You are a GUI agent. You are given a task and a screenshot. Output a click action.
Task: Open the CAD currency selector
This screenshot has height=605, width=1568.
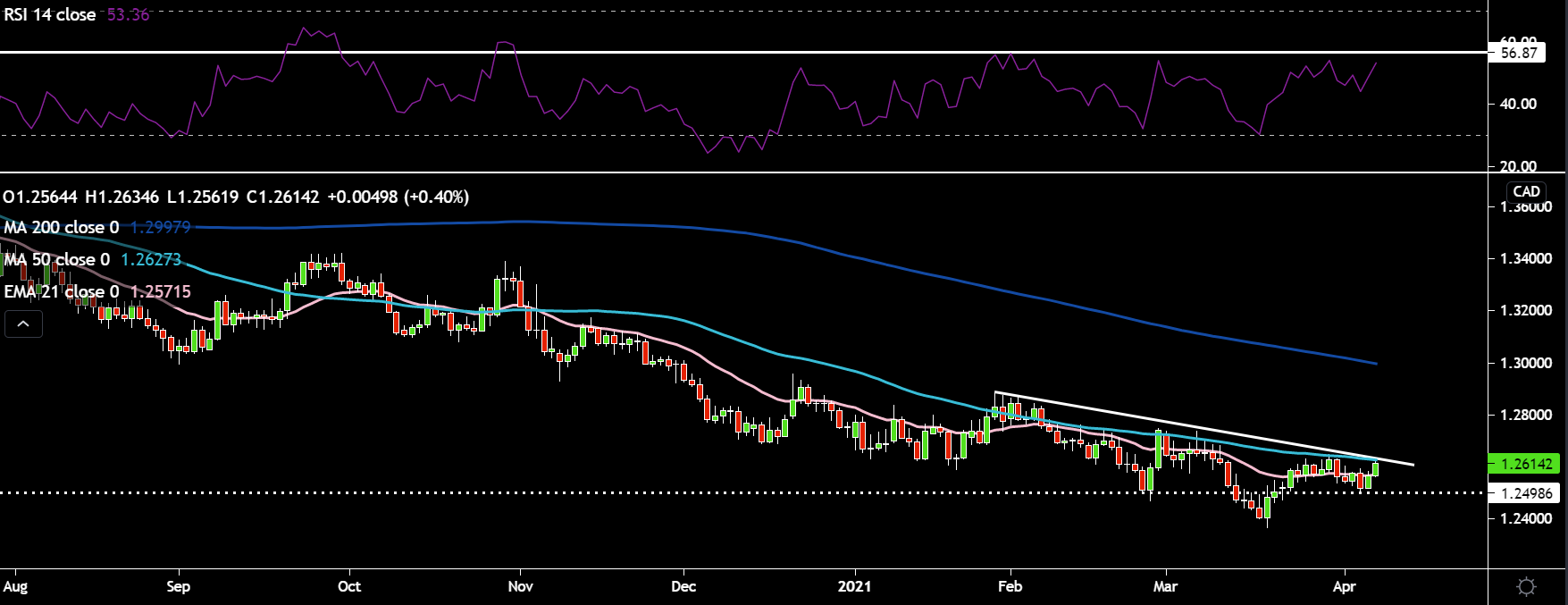pyautogui.click(x=1526, y=191)
